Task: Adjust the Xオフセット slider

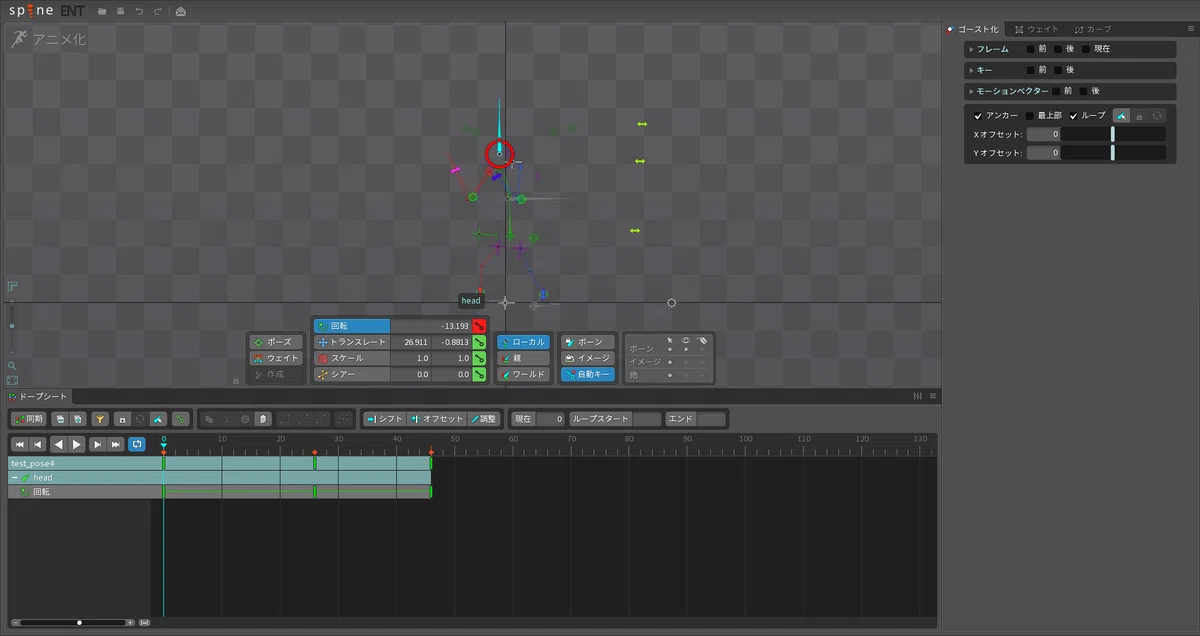Action: coord(1113,134)
